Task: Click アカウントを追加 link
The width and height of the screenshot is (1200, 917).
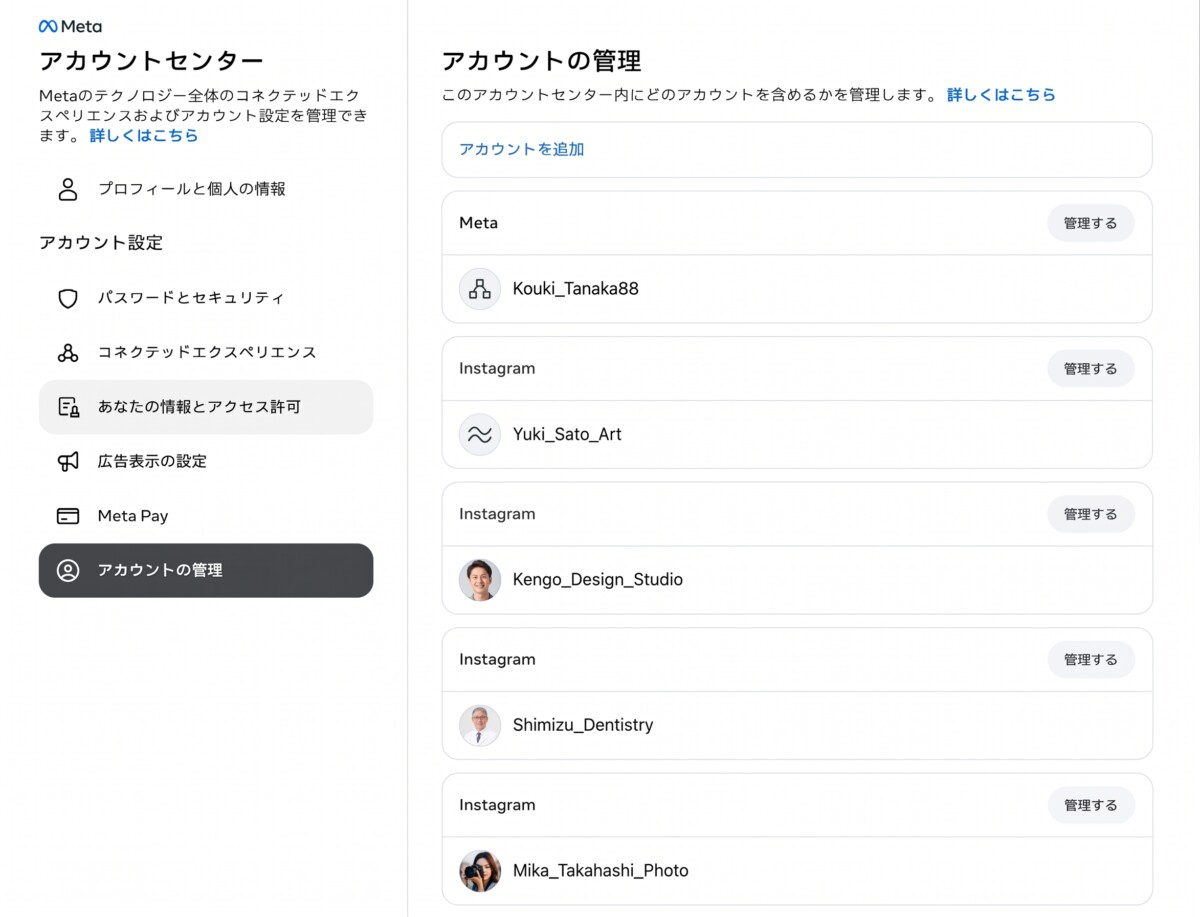Action: tap(522, 149)
